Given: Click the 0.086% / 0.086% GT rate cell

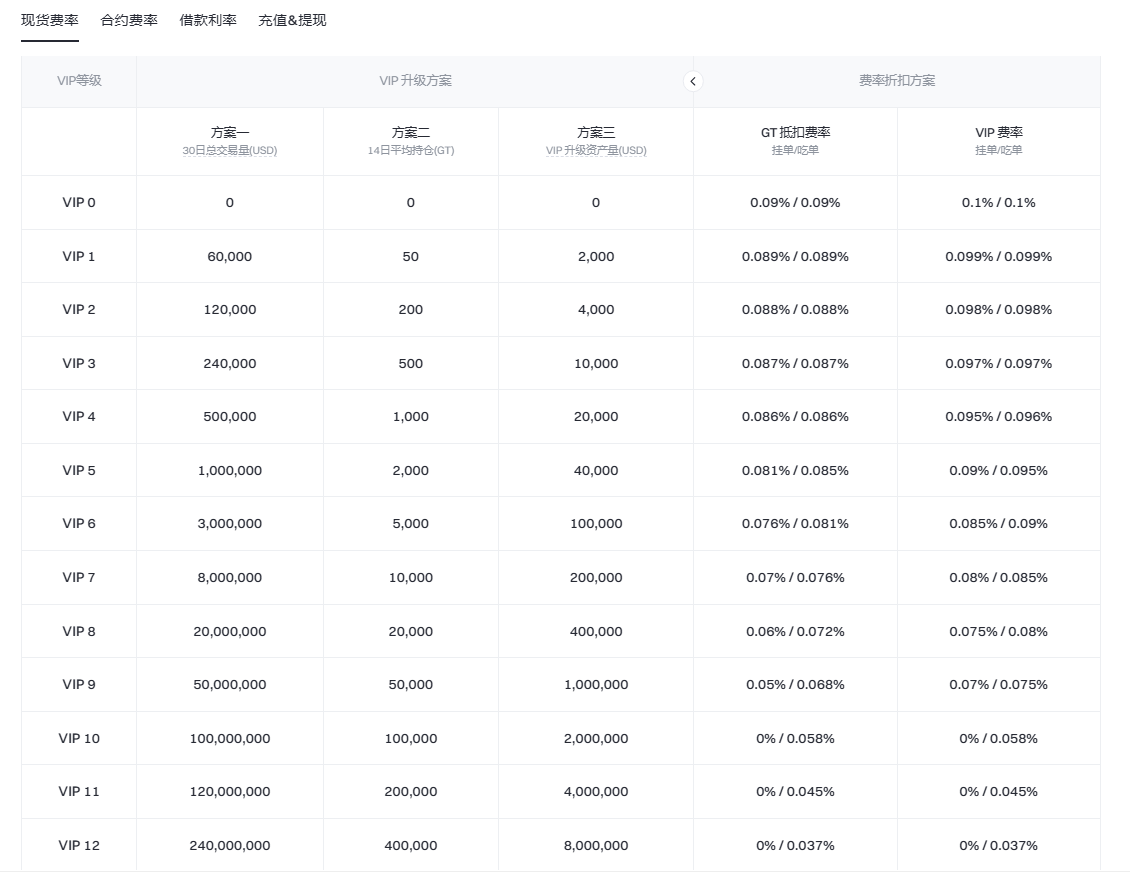Looking at the screenshot, I should click(796, 417).
